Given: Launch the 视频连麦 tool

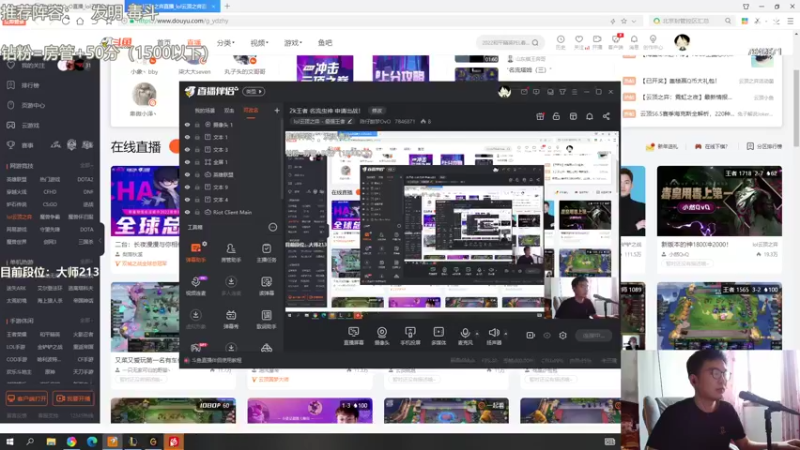Looking at the screenshot, I should click(196, 286).
